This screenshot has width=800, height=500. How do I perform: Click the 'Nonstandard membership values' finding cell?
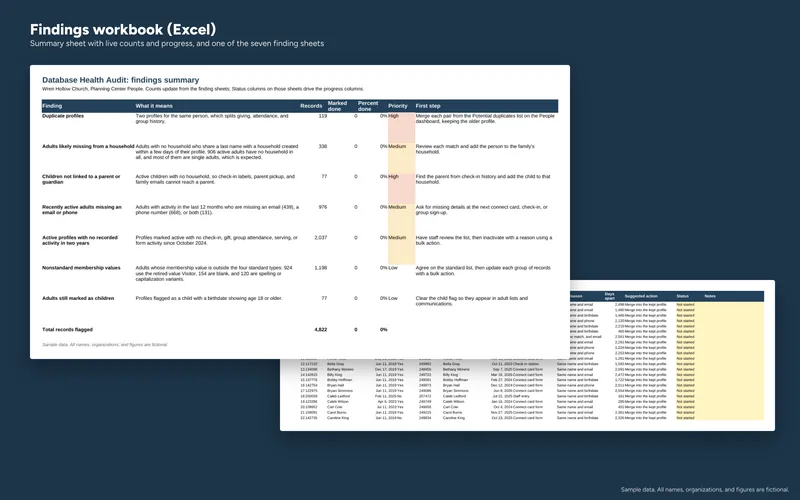click(x=81, y=268)
